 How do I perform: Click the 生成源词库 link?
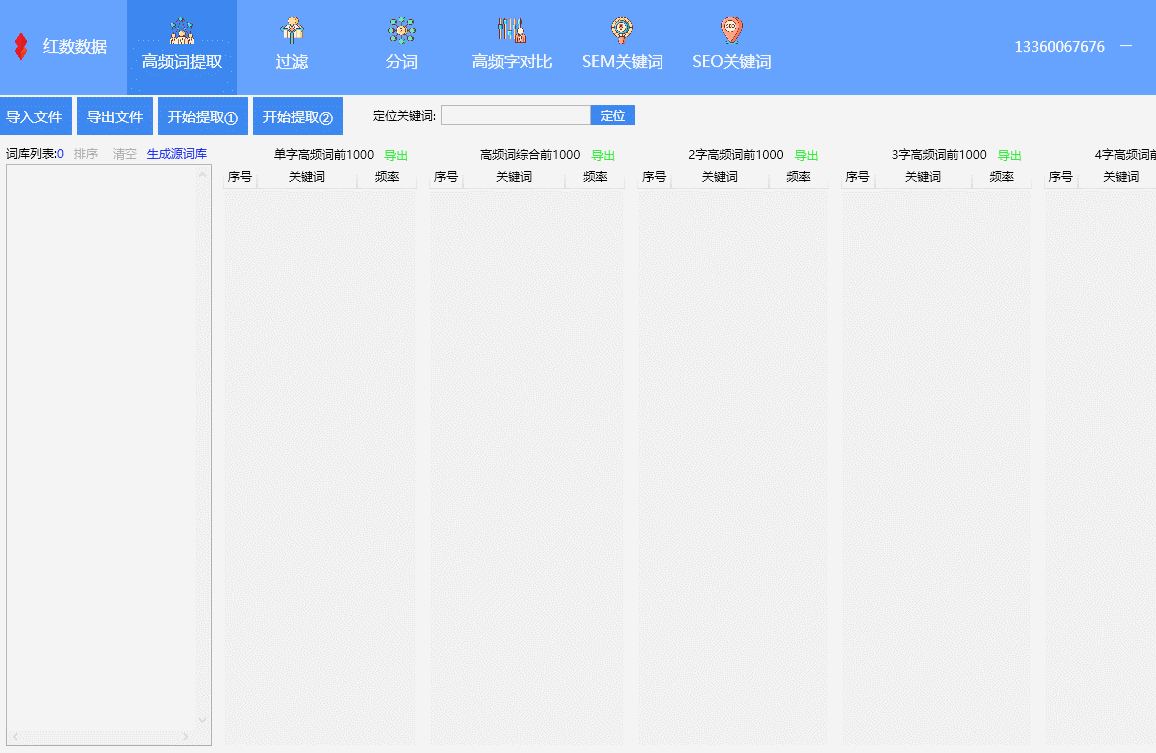(x=177, y=154)
